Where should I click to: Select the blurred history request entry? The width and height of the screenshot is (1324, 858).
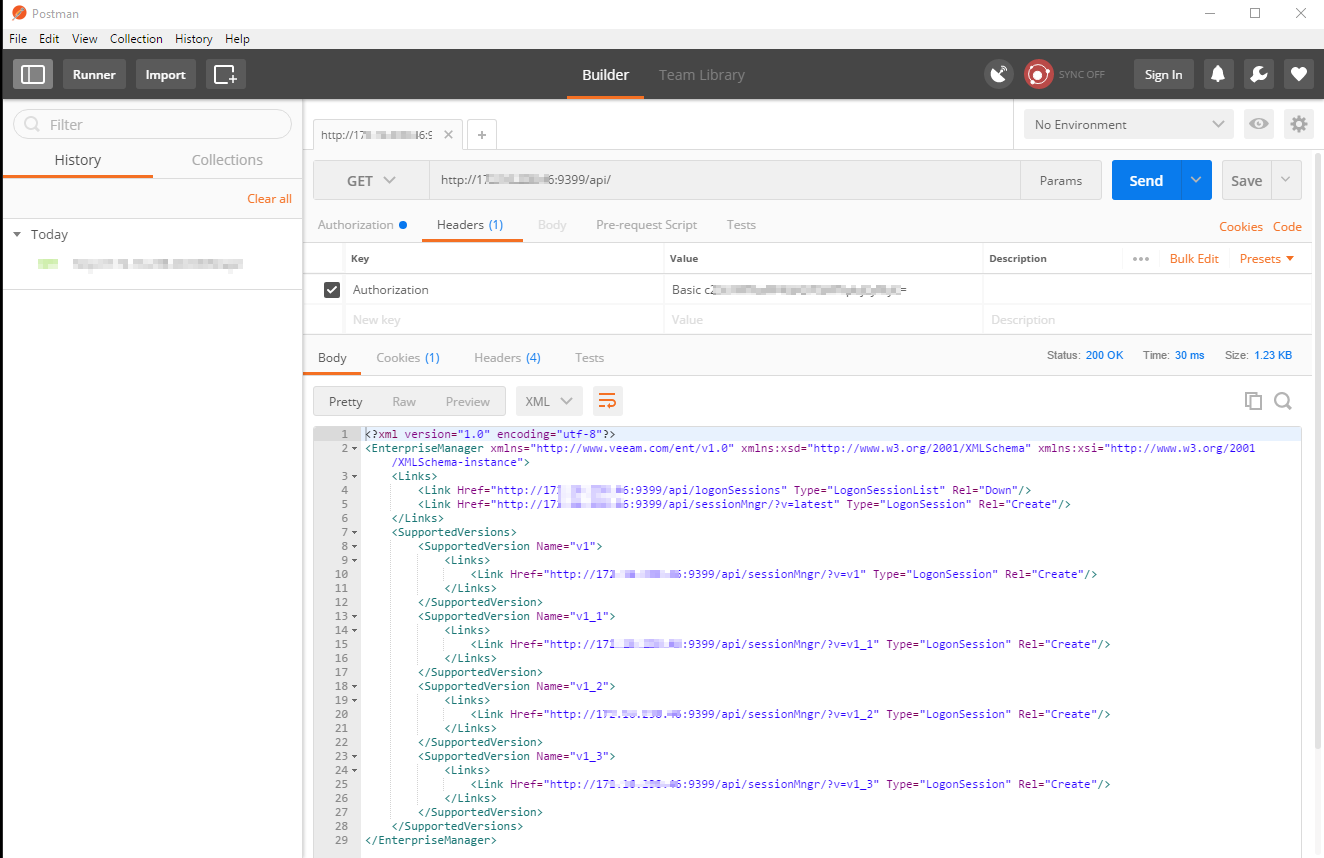click(152, 265)
